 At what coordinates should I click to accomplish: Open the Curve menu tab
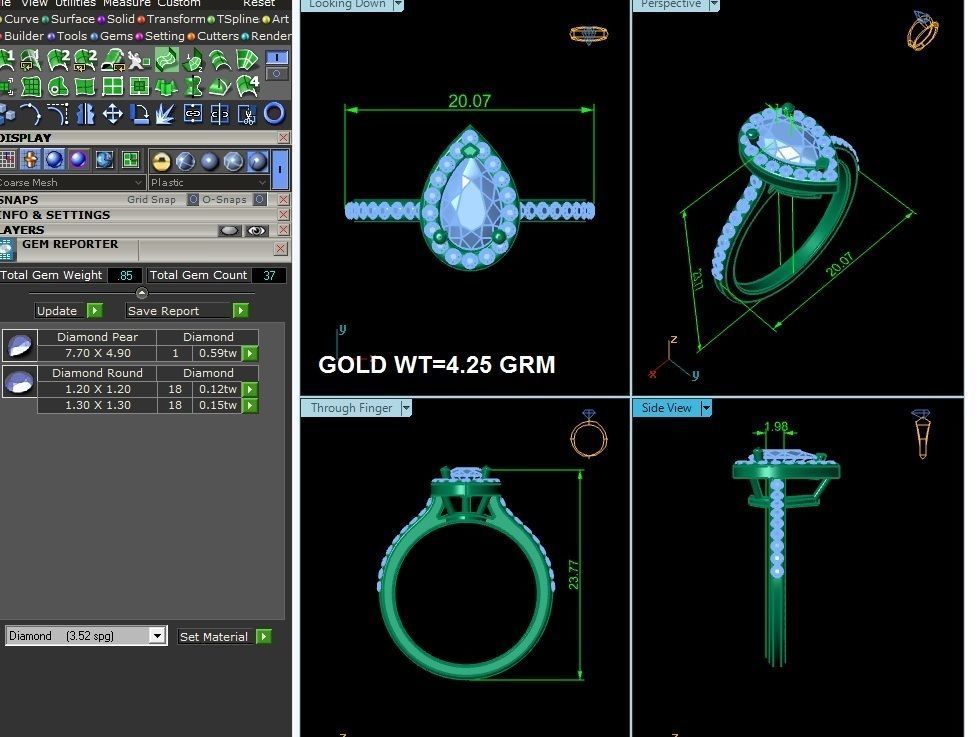coord(21,19)
